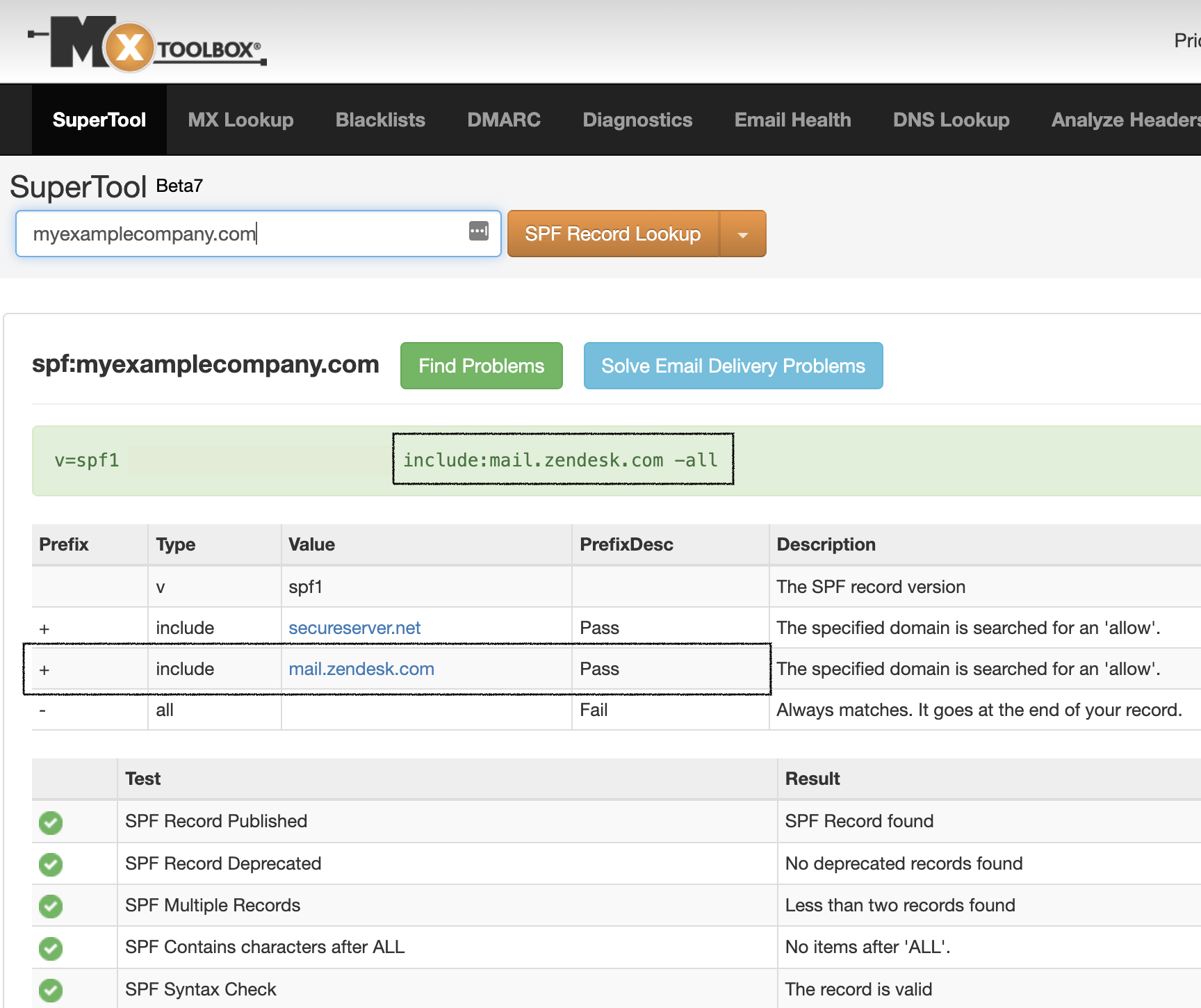1201x1008 pixels.
Task: Click the SuperTool Beta7 page title
Action: tap(106, 186)
